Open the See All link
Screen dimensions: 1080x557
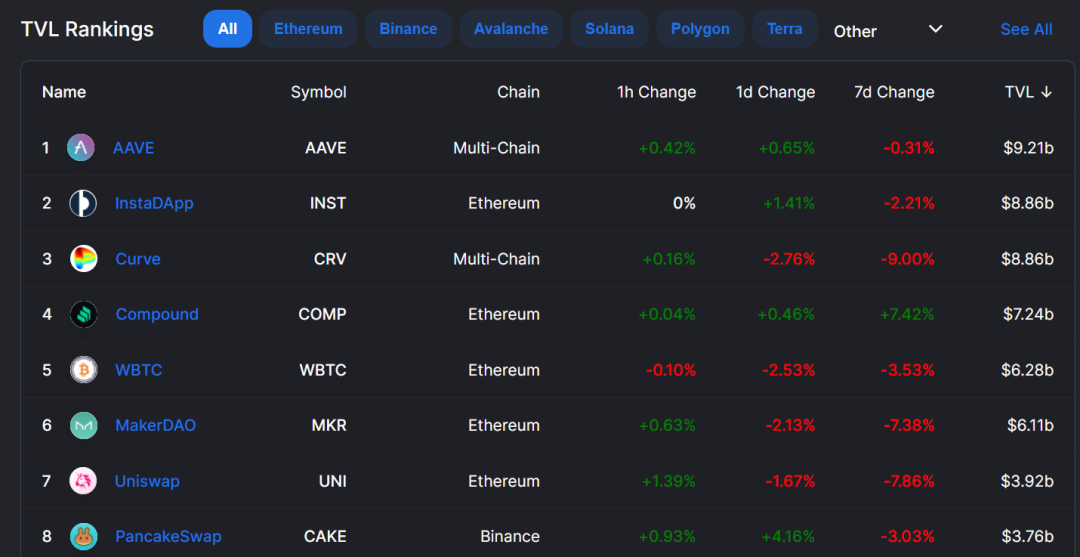tap(1026, 30)
